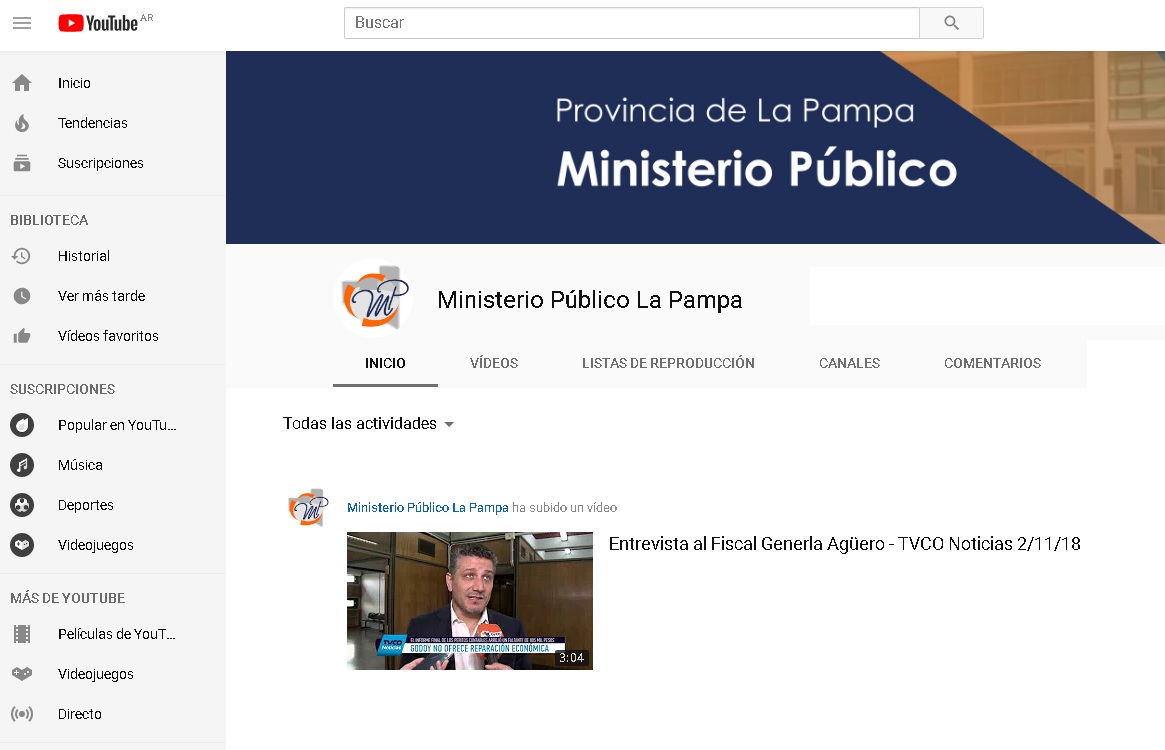Viewport: 1165px width, 750px height.
Task: Open Directo via the live broadcast icon
Action: tap(21, 714)
